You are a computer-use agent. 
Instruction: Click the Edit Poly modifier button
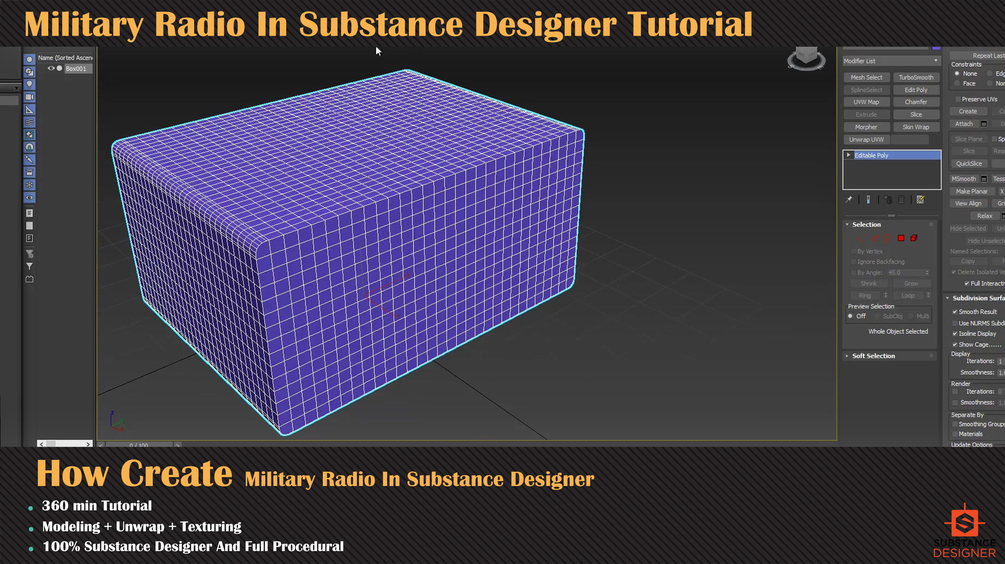(916, 90)
